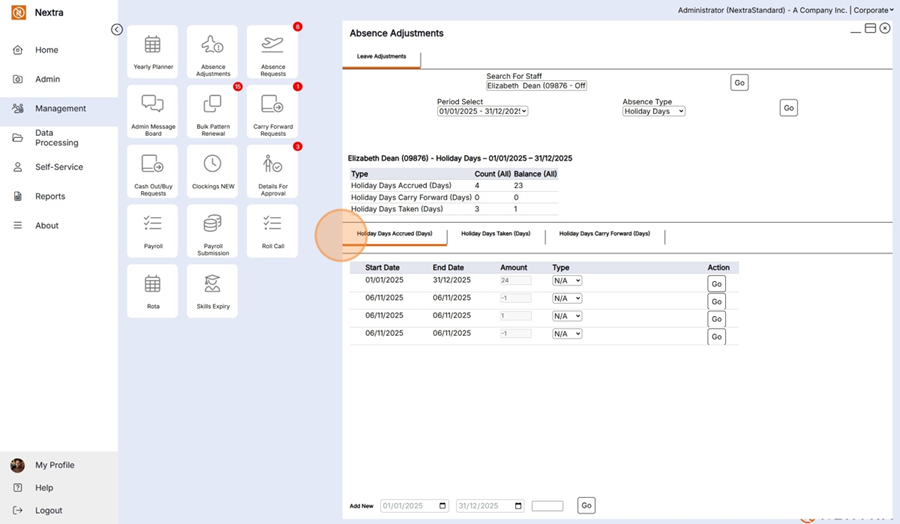Expand the Absence Type dropdown
Image resolution: width=900 pixels, height=524 pixels.
(653, 111)
